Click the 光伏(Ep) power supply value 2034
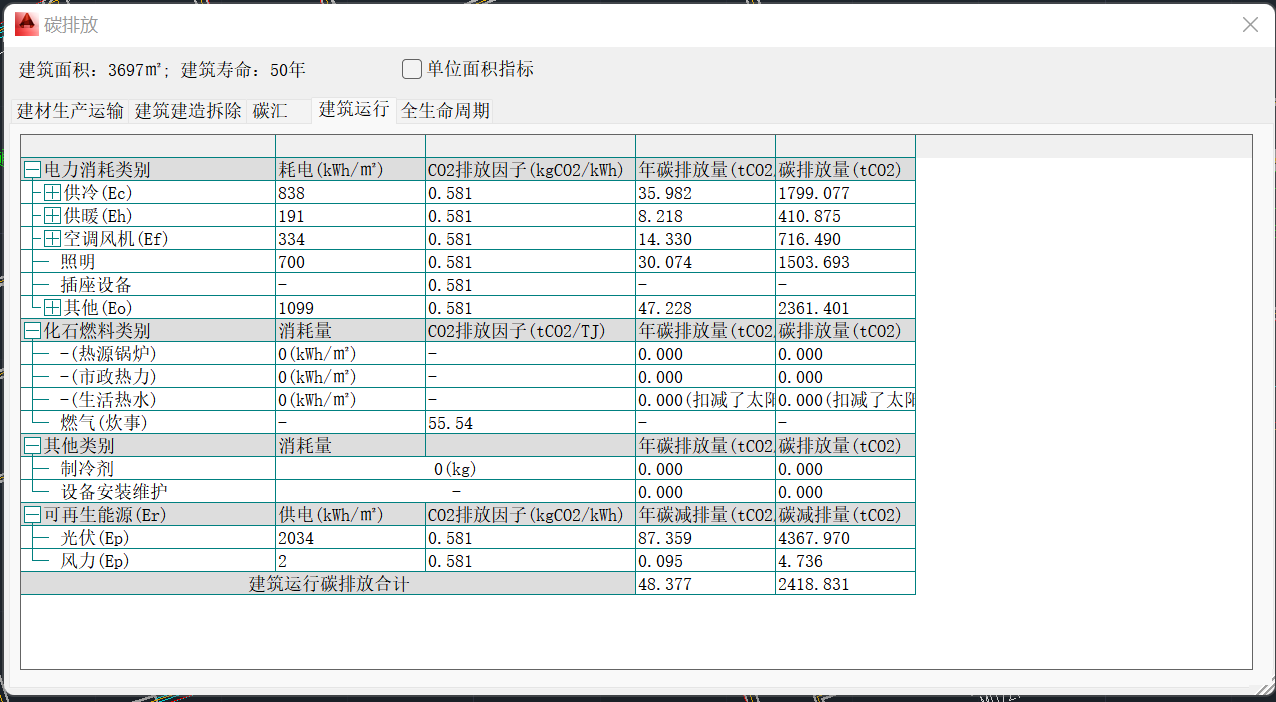The width and height of the screenshot is (1276, 702). coord(297,538)
